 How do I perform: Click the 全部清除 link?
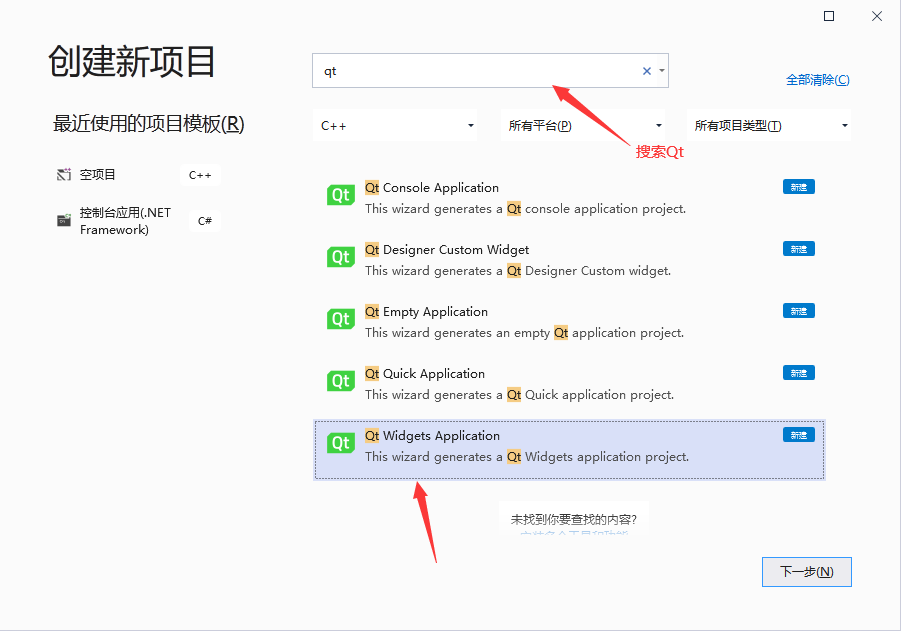pos(817,79)
